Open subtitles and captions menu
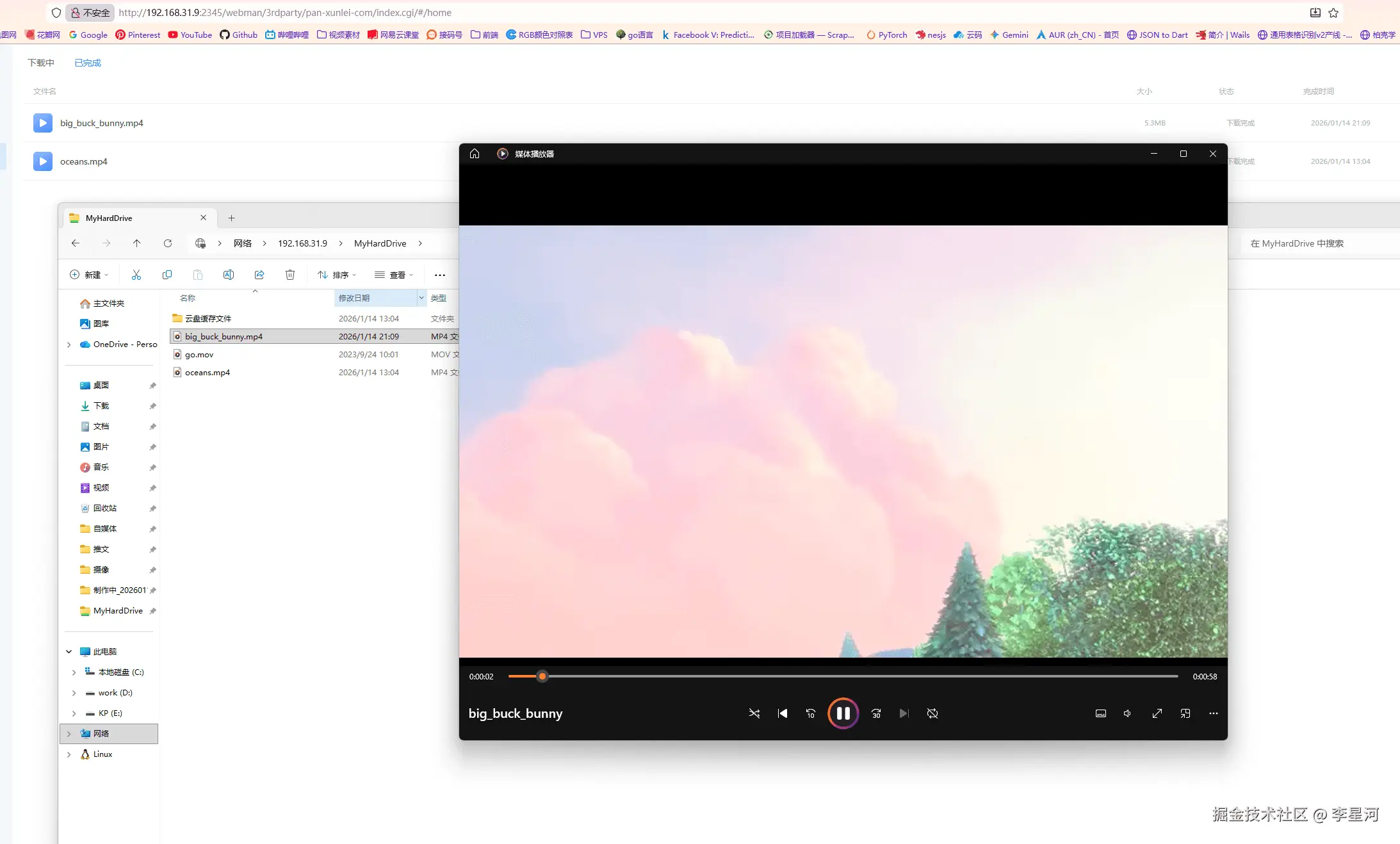The image size is (1400, 844). (x=1100, y=713)
